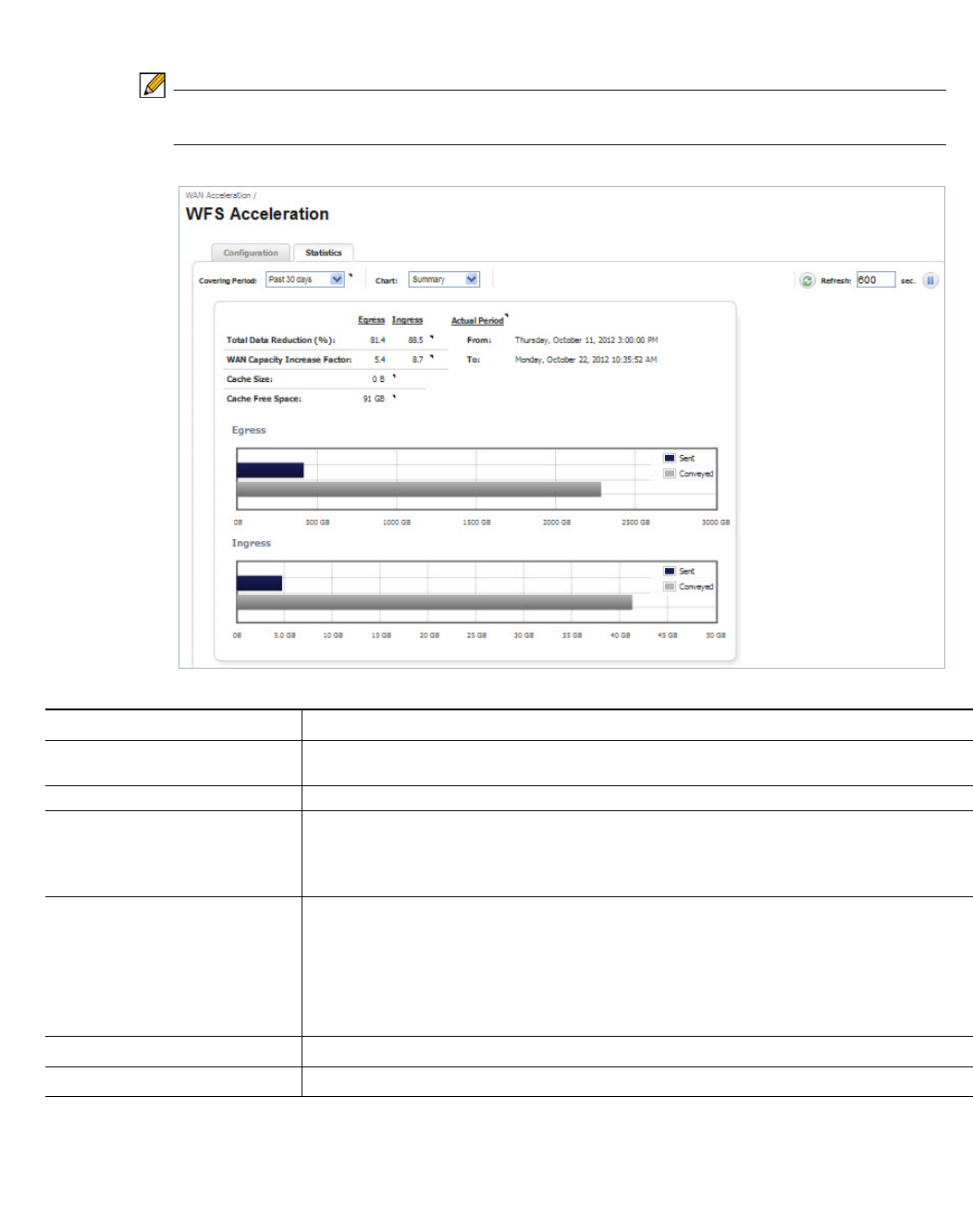Image resolution: width=973 pixels, height=1232 pixels.
Task: Click the Total Data Reduction (%) label
Action: (280, 340)
